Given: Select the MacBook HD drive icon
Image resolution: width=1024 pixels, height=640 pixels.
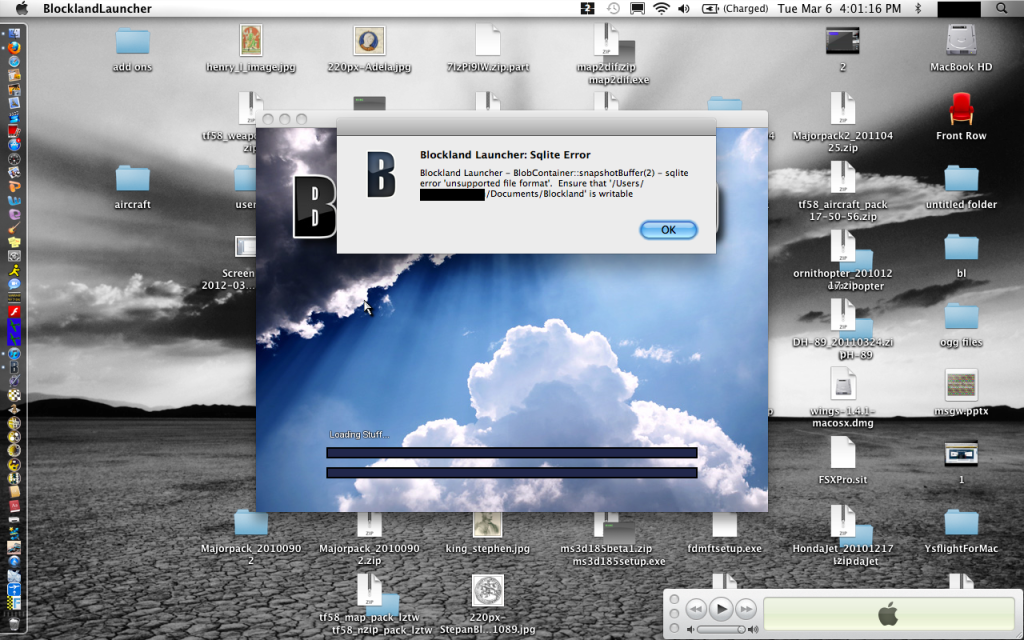Looking at the screenshot, I should point(961,42).
